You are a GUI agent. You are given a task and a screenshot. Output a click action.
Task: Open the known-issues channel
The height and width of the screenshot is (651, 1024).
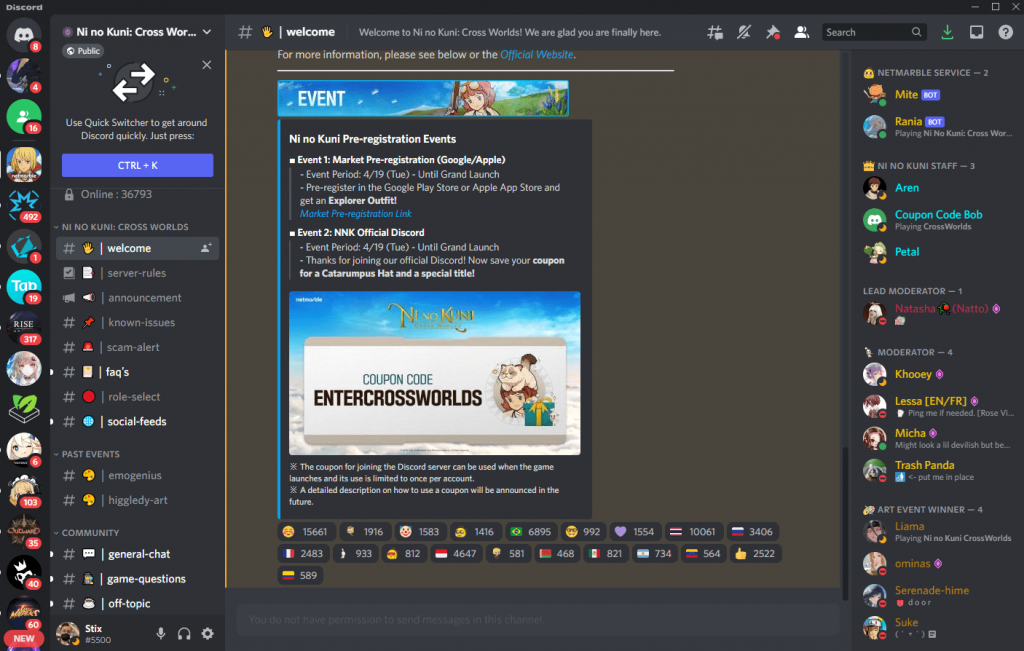click(137, 323)
